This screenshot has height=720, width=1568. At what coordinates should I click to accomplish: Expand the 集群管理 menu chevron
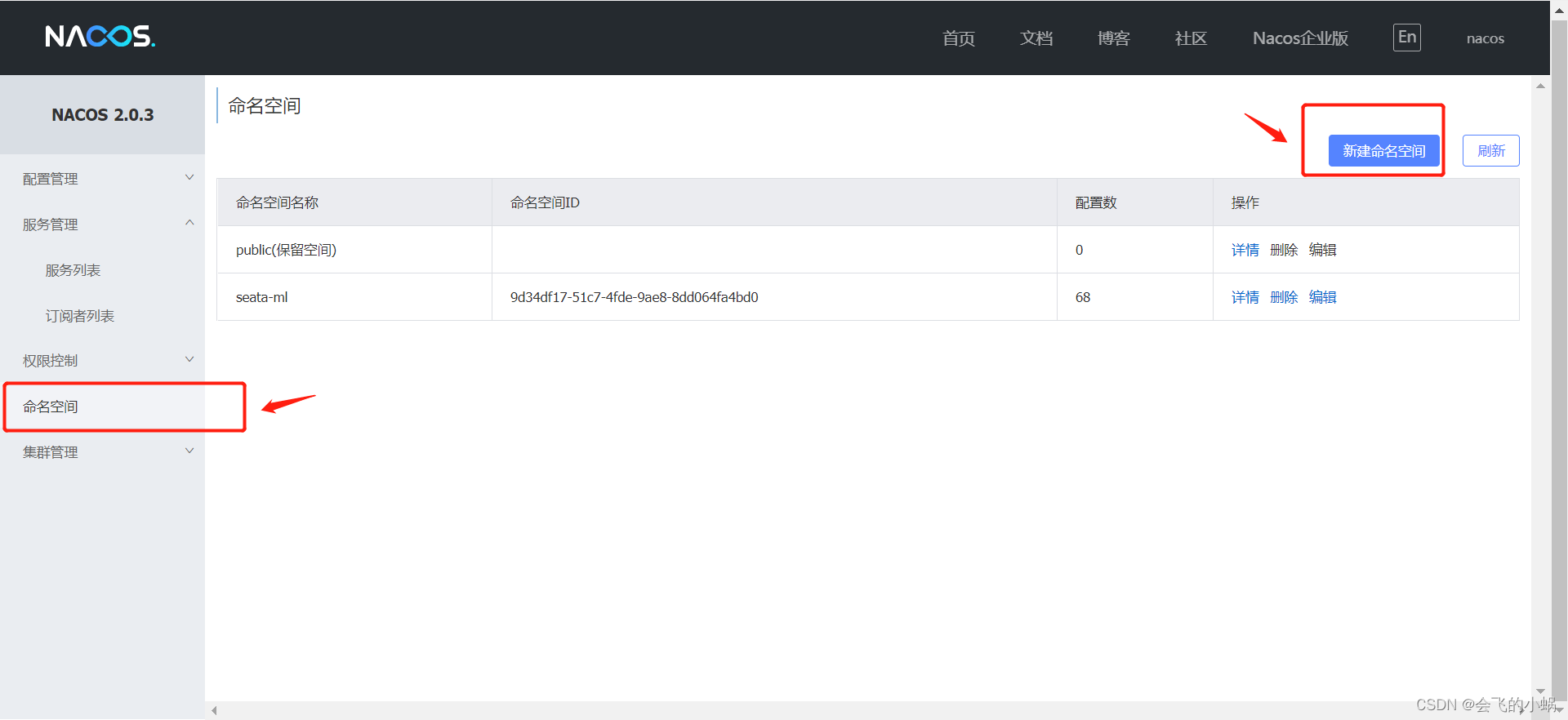(189, 451)
